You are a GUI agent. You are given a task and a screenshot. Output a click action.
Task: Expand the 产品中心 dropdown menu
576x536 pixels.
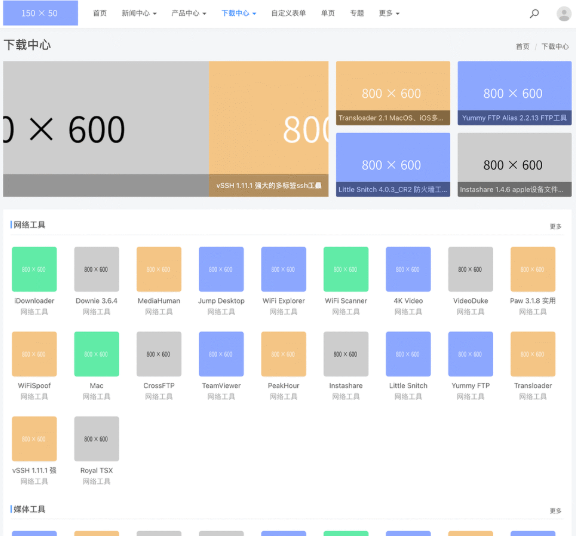(189, 13)
